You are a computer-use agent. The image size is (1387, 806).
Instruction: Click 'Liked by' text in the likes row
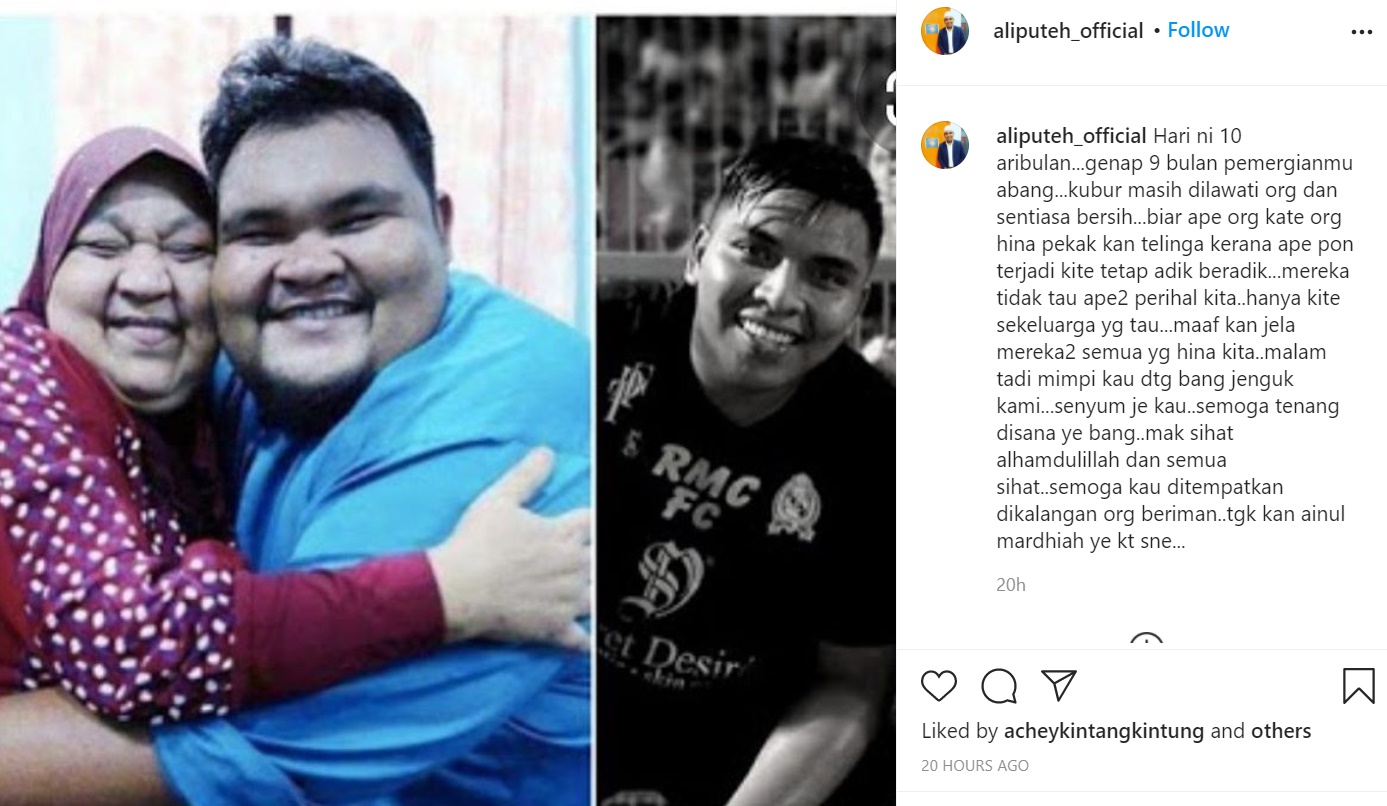pos(960,731)
